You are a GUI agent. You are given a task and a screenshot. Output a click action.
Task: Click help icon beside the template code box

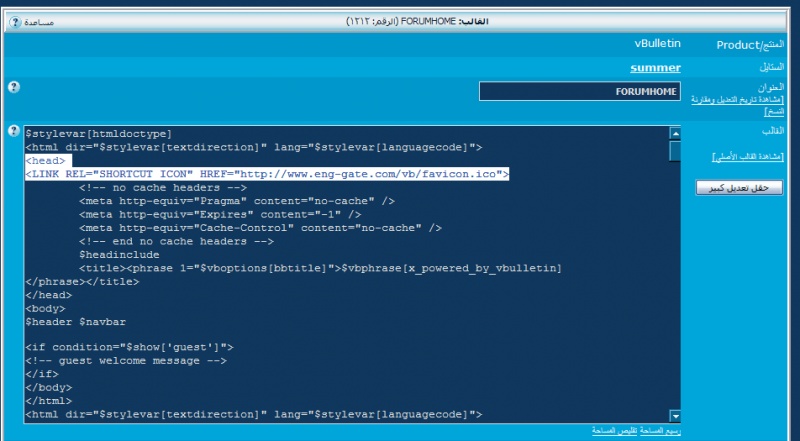point(14,131)
